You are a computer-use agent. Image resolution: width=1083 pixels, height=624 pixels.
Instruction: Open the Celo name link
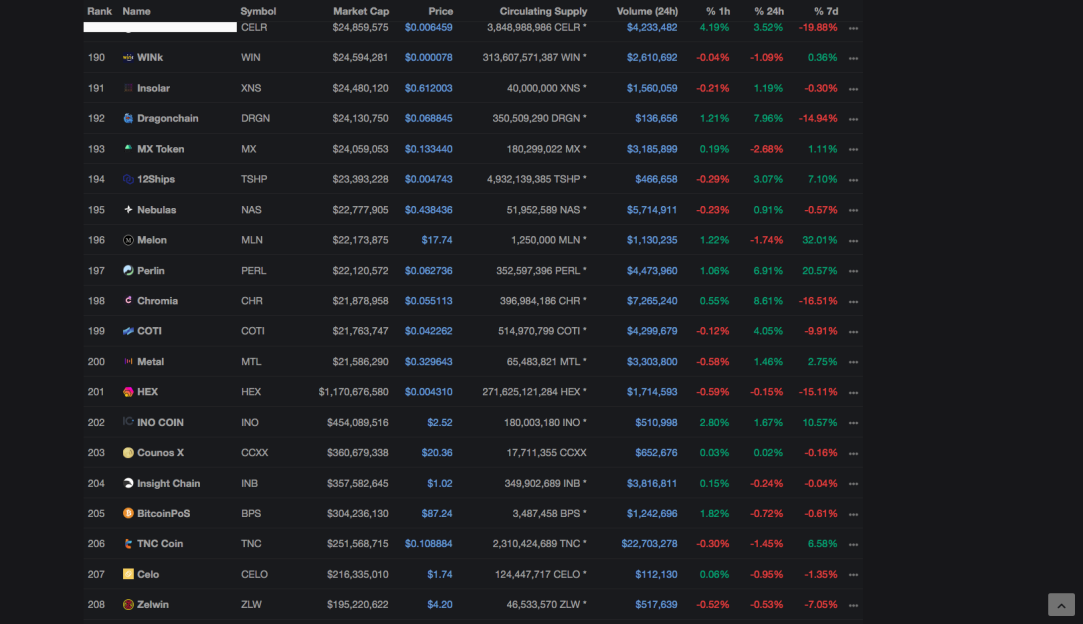(148, 574)
